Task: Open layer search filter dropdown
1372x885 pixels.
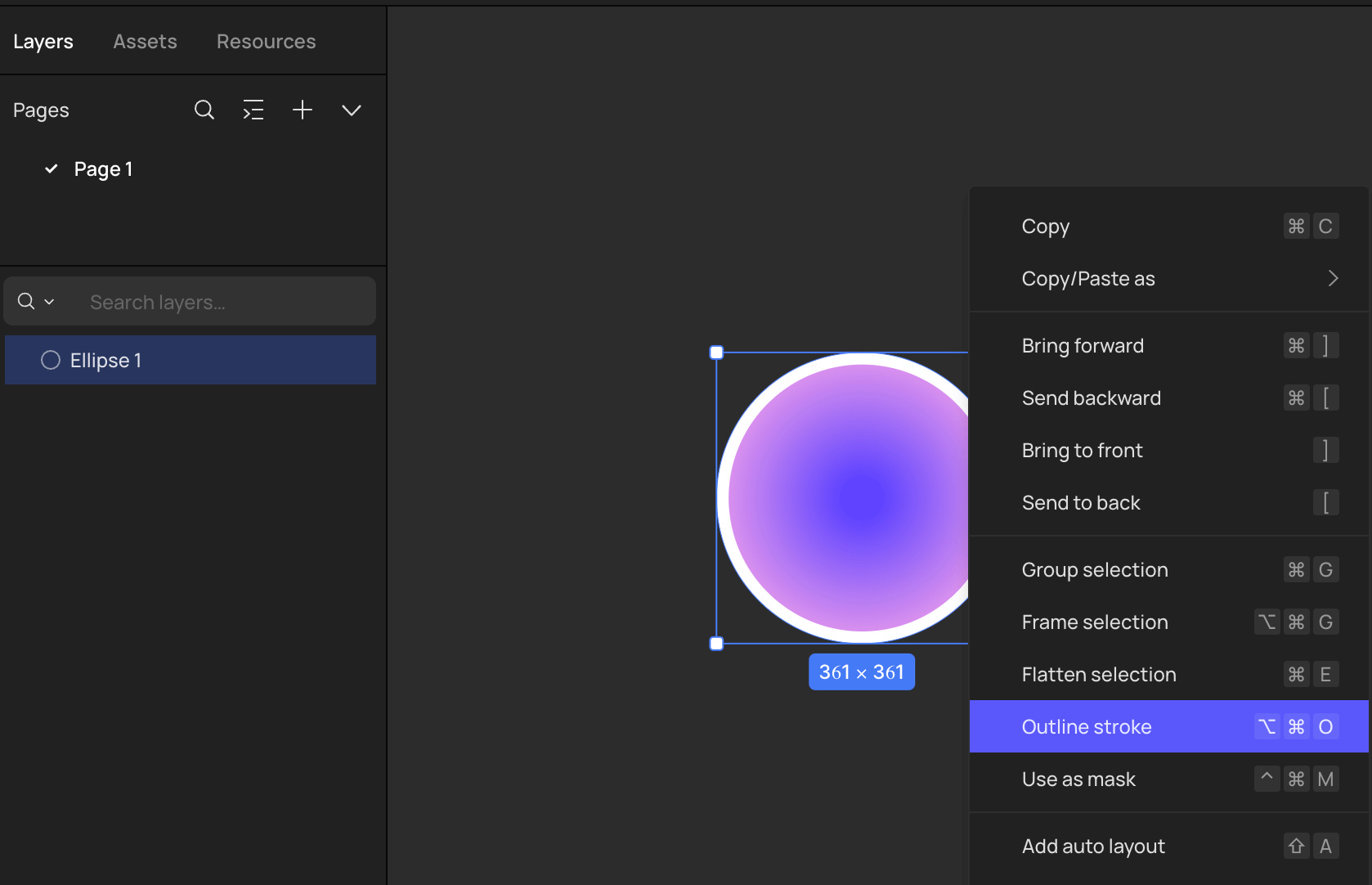Action: pos(37,301)
